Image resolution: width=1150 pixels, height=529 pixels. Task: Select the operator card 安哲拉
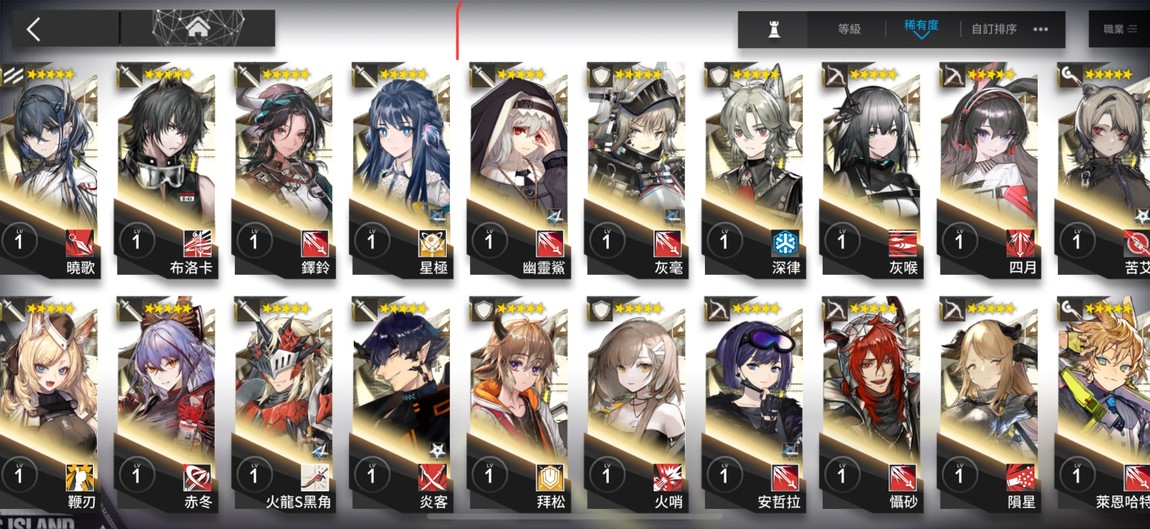click(x=753, y=405)
